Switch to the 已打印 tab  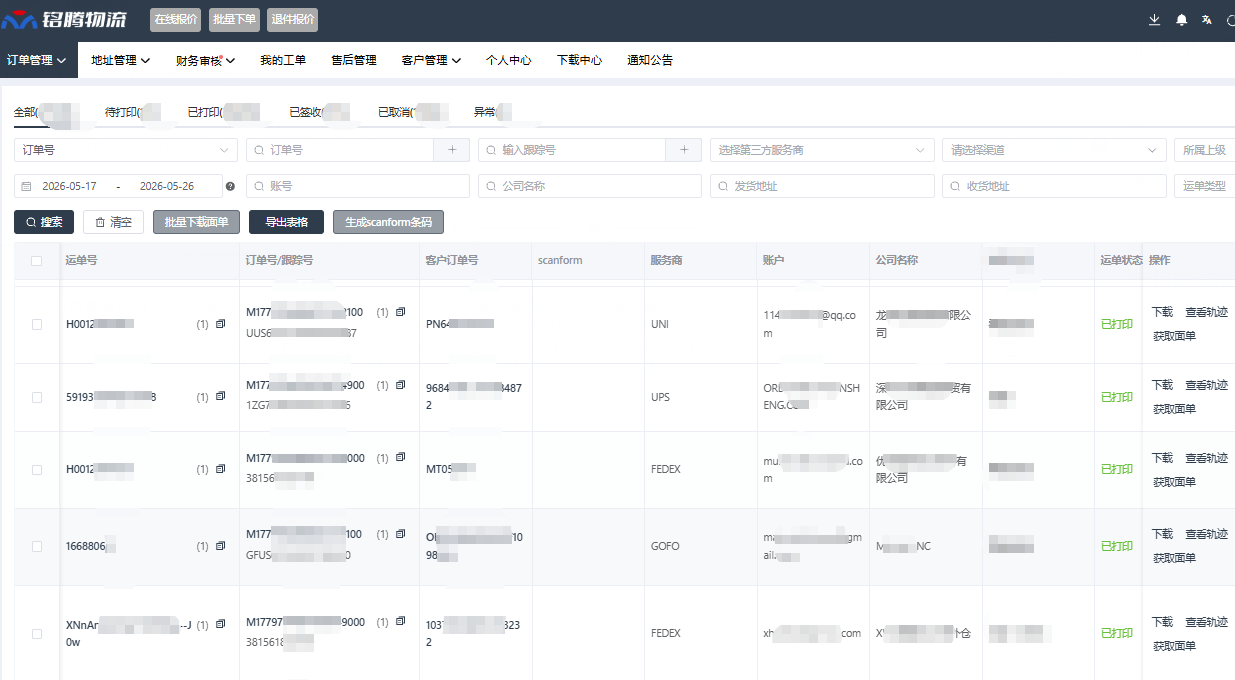[x=223, y=112]
